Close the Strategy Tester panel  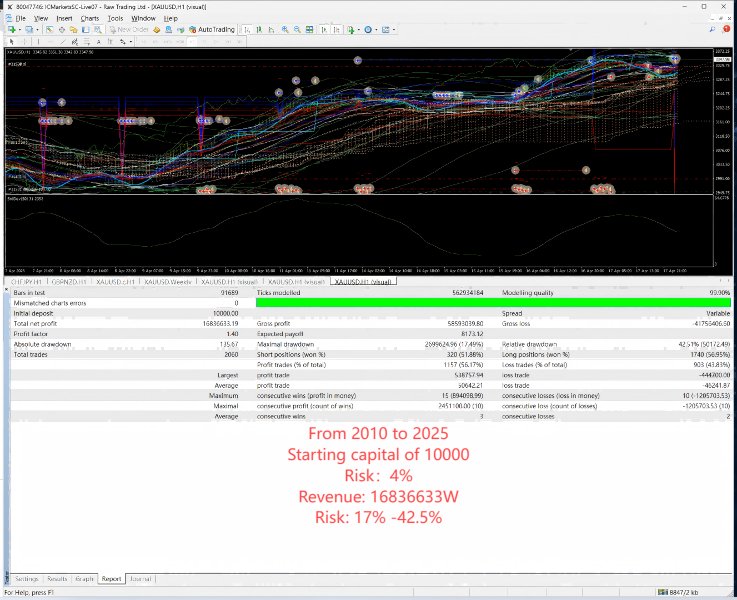pos(7,289)
